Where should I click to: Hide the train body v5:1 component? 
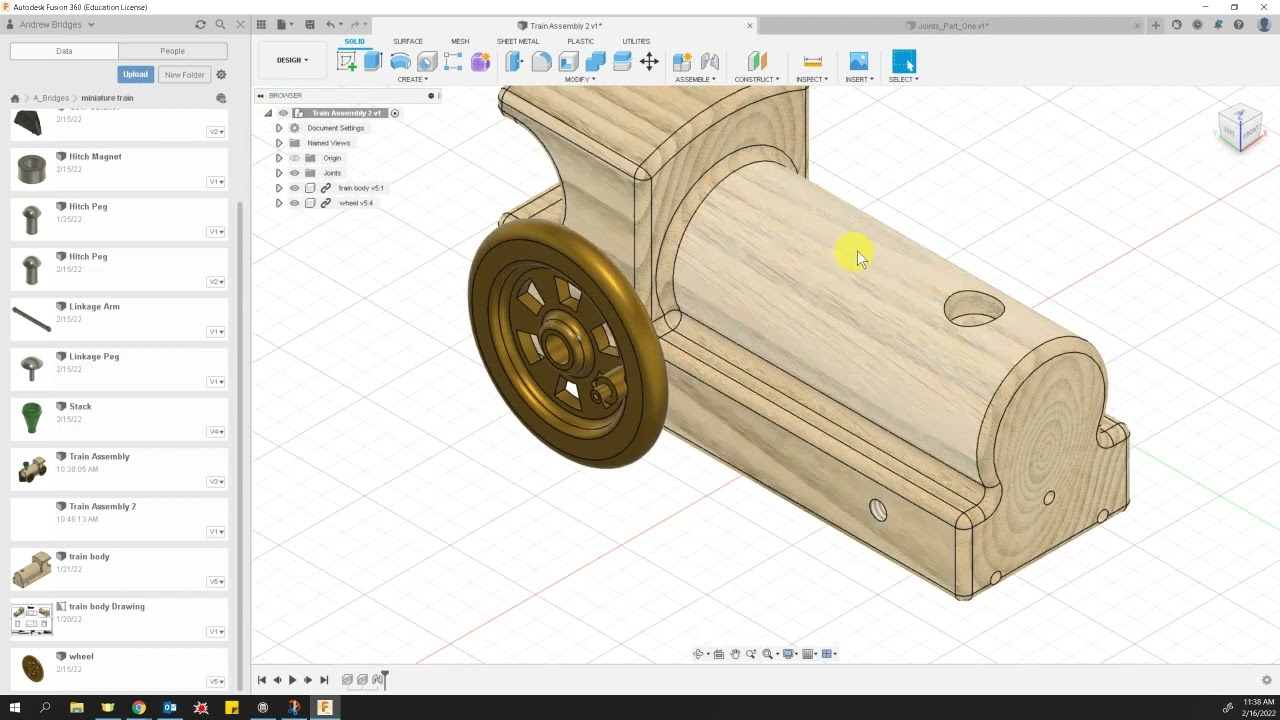pos(294,188)
